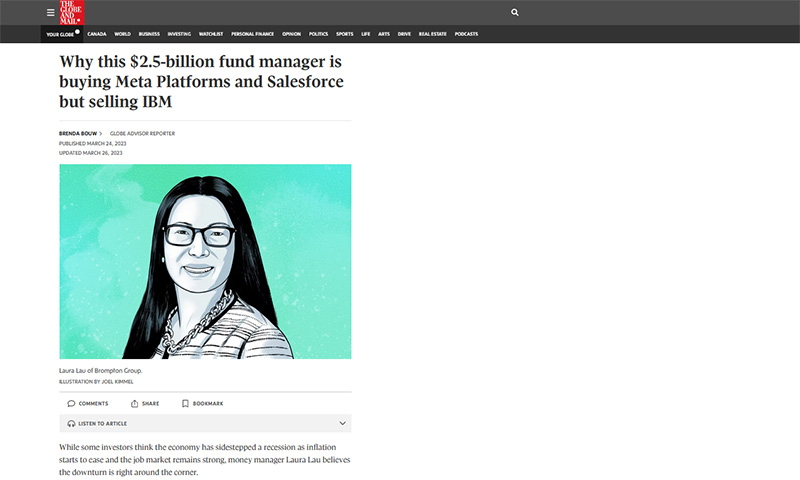The height and width of the screenshot is (480, 800).
Task: Click the Laura Lau illustration image
Action: pos(205,261)
